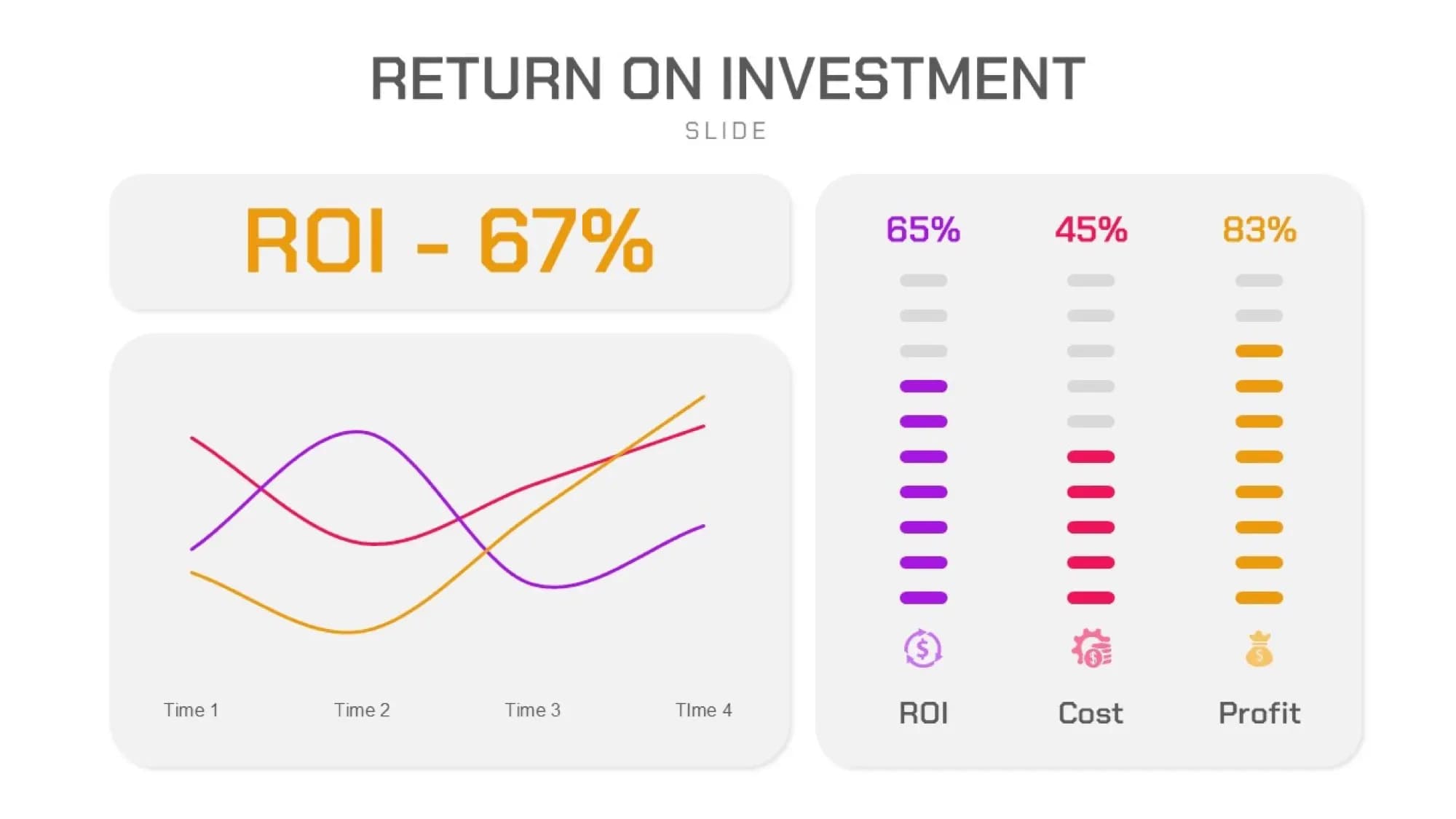
Task: Click the ROI column label
Action: pos(923,713)
